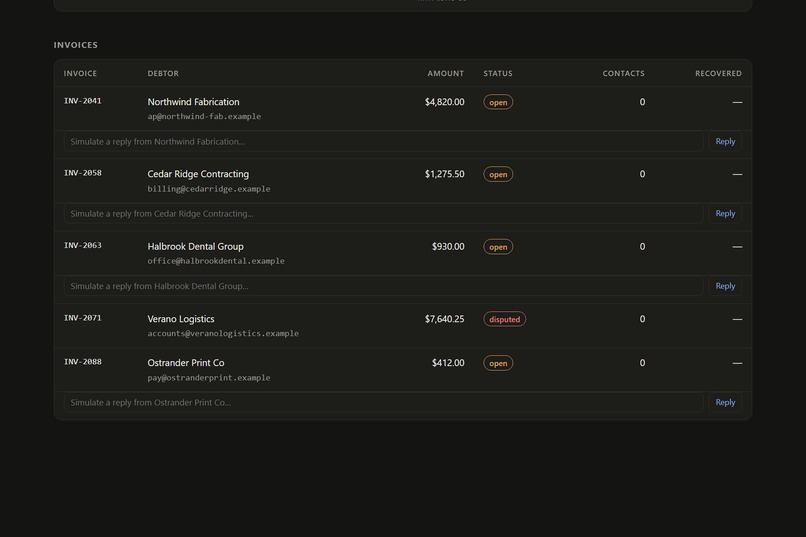Screen dimensions: 806x537
Task: Click email accounts@veranologistics.example
Action: pyautogui.click(x=223, y=334)
